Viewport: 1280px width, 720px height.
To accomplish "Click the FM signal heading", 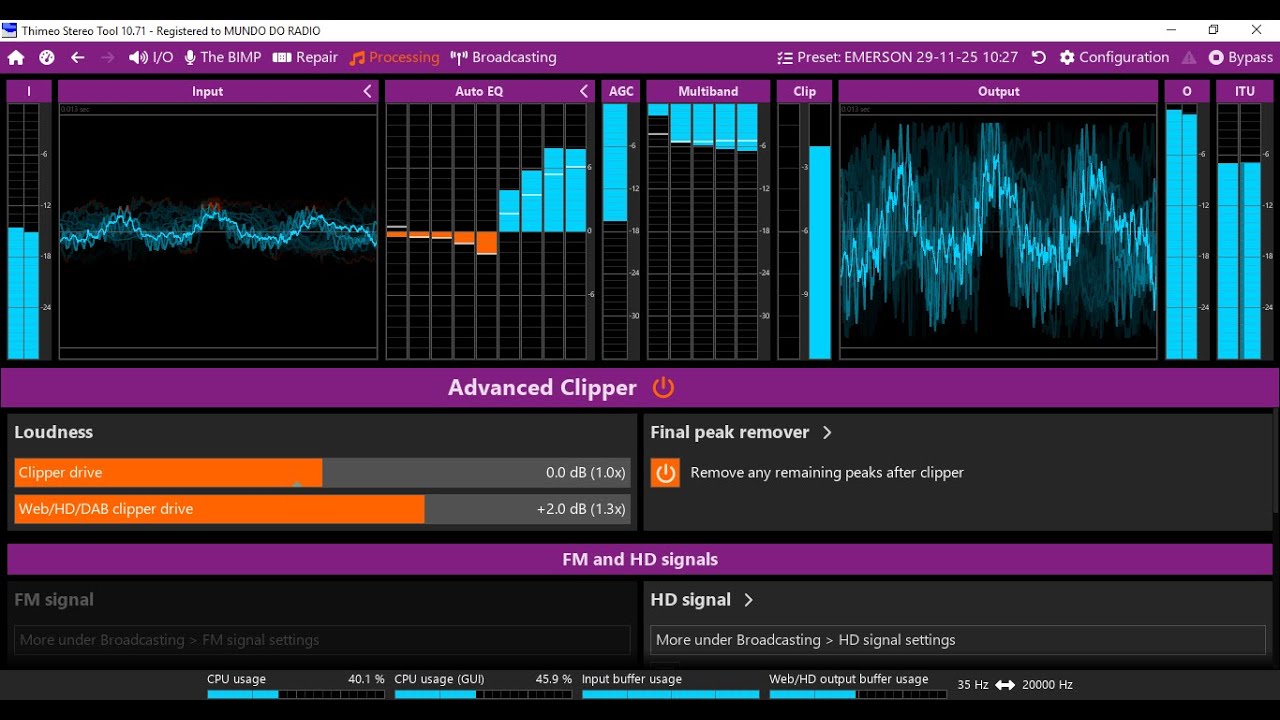I will [x=54, y=600].
